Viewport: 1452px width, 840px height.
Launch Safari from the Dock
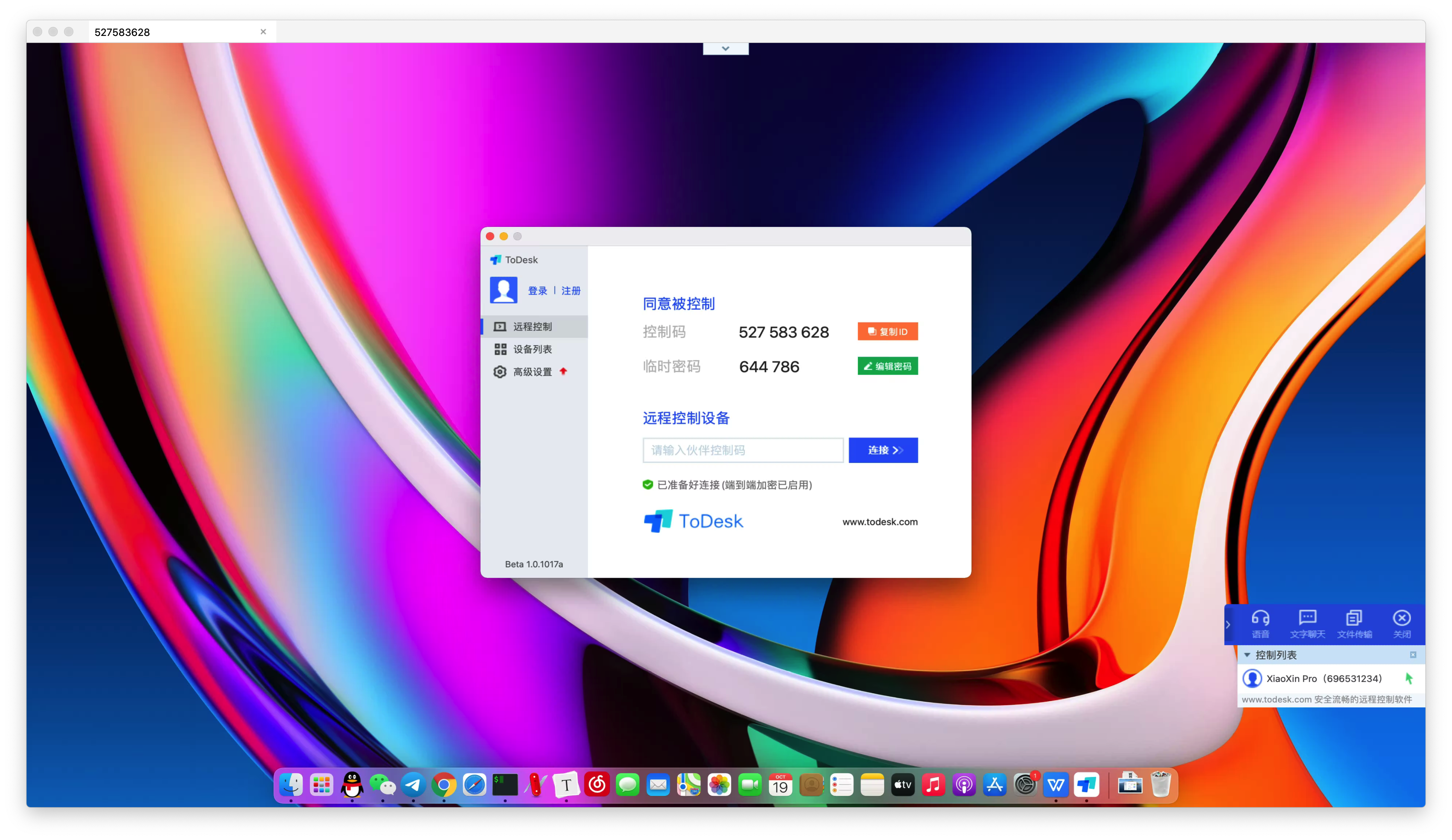[474, 784]
